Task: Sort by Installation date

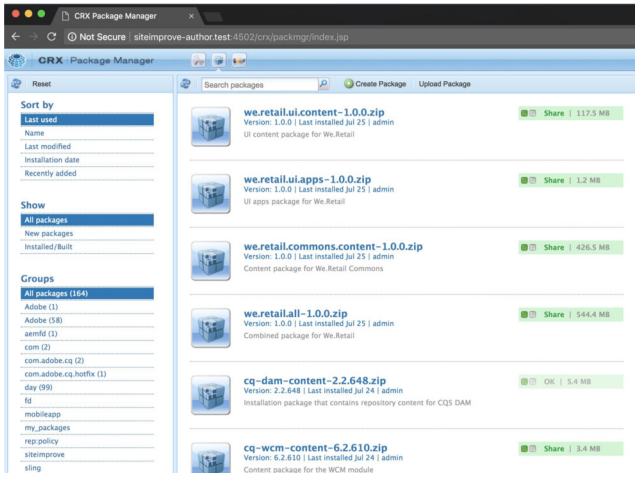Action: pos(87,160)
